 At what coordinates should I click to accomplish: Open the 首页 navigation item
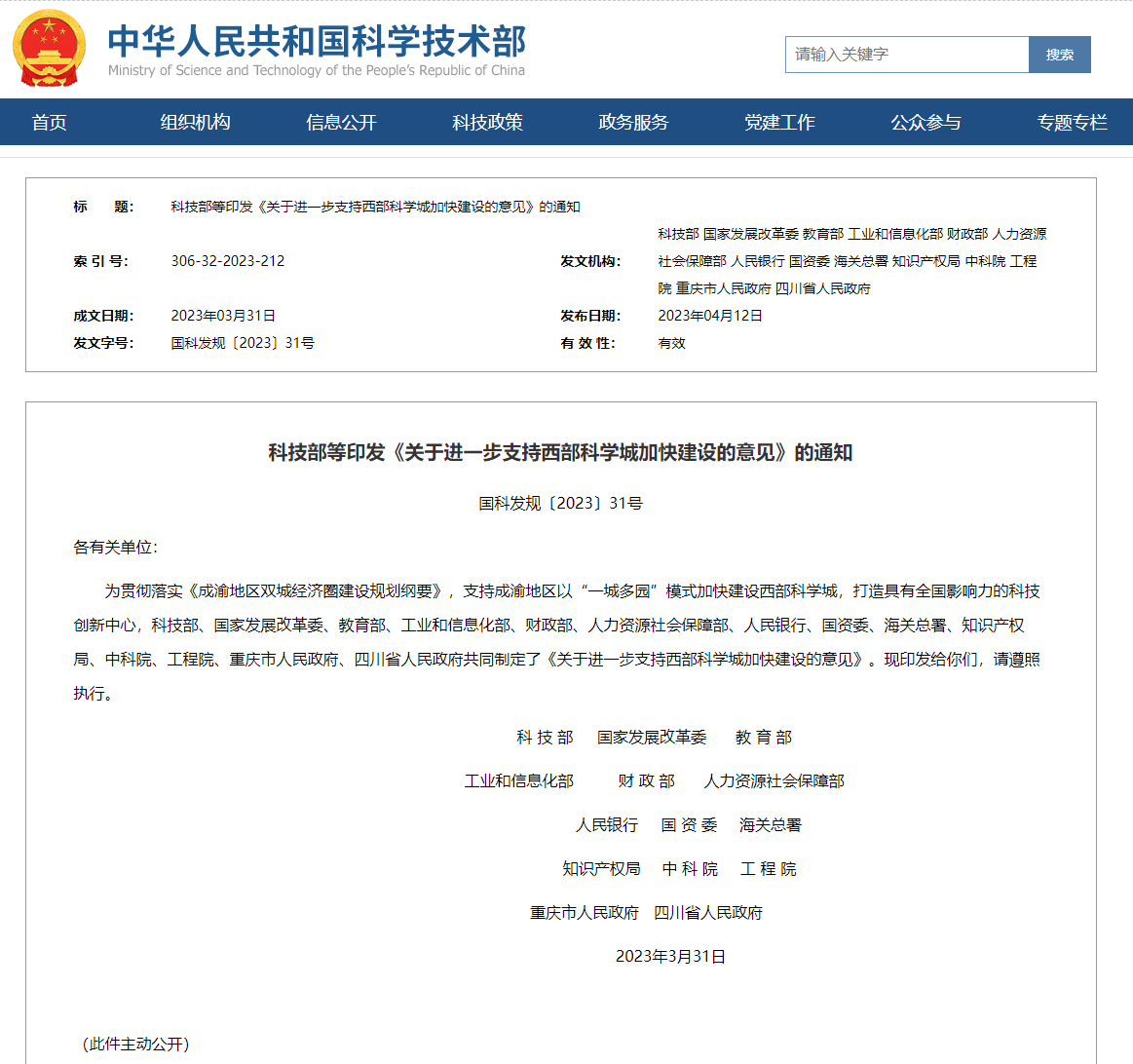tap(49, 122)
